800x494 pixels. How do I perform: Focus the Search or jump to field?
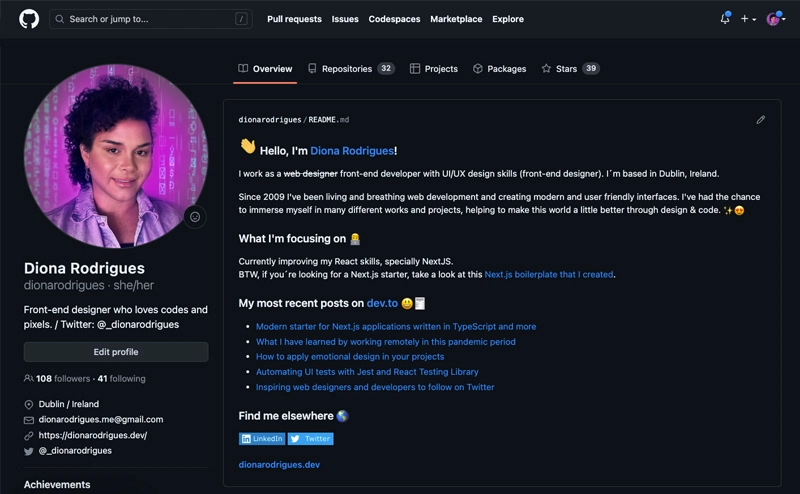coord(151,19)
